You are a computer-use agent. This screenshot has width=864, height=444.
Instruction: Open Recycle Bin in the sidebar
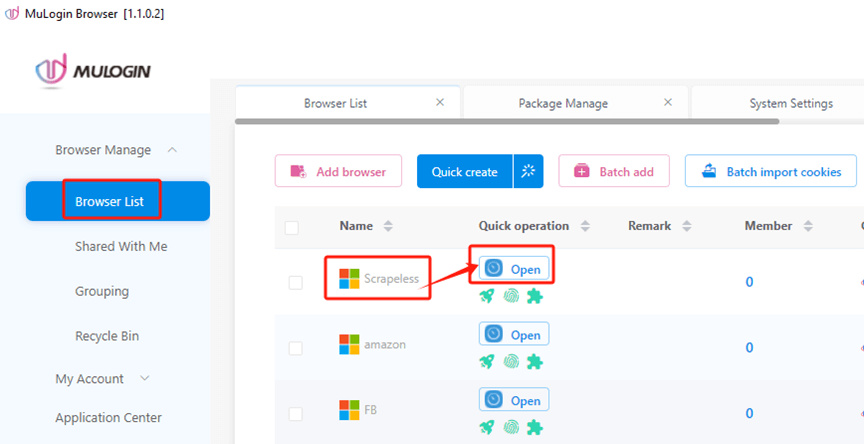(x=107, y=335)
